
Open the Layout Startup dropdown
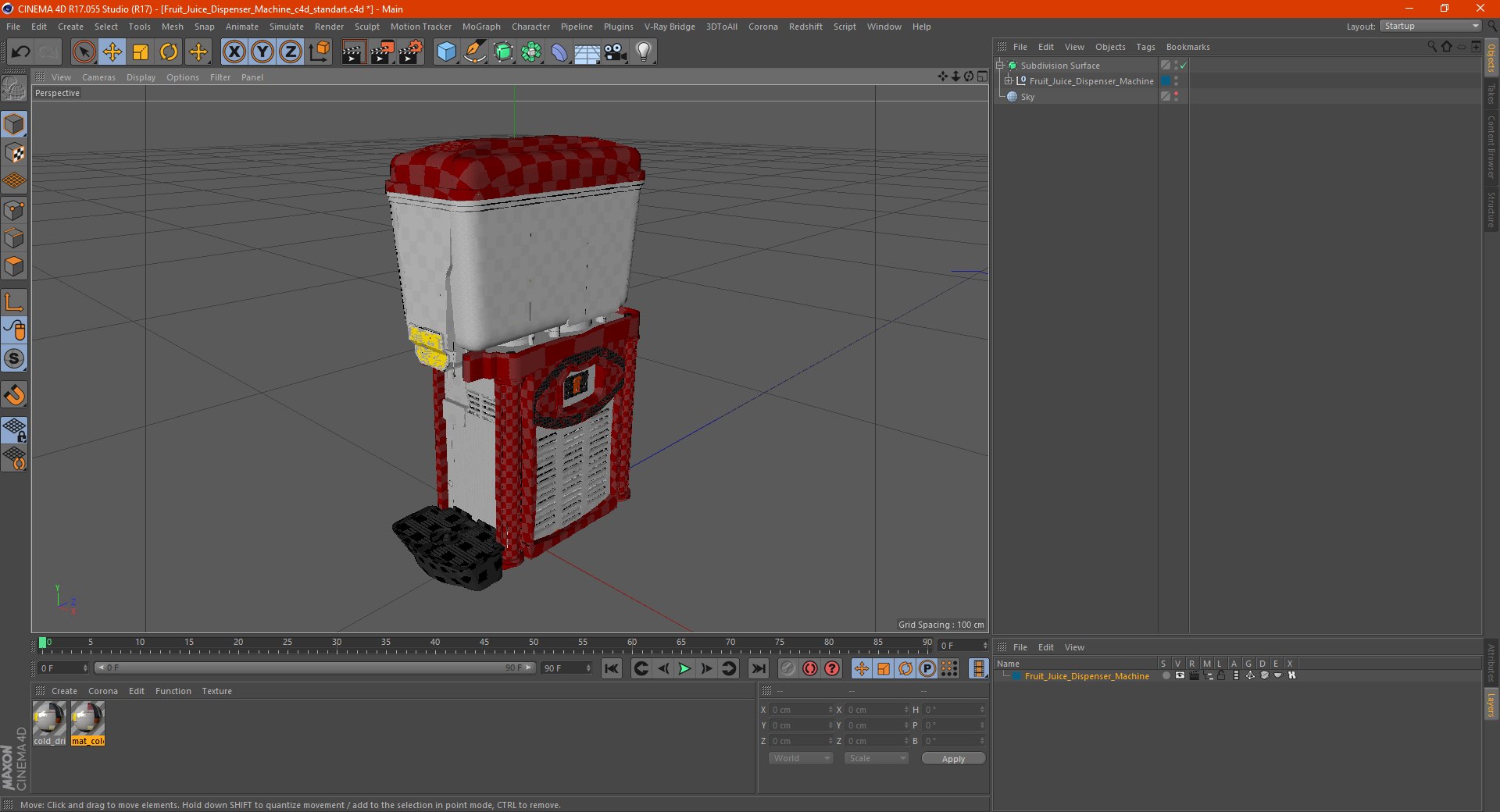tap(1431, 27)
